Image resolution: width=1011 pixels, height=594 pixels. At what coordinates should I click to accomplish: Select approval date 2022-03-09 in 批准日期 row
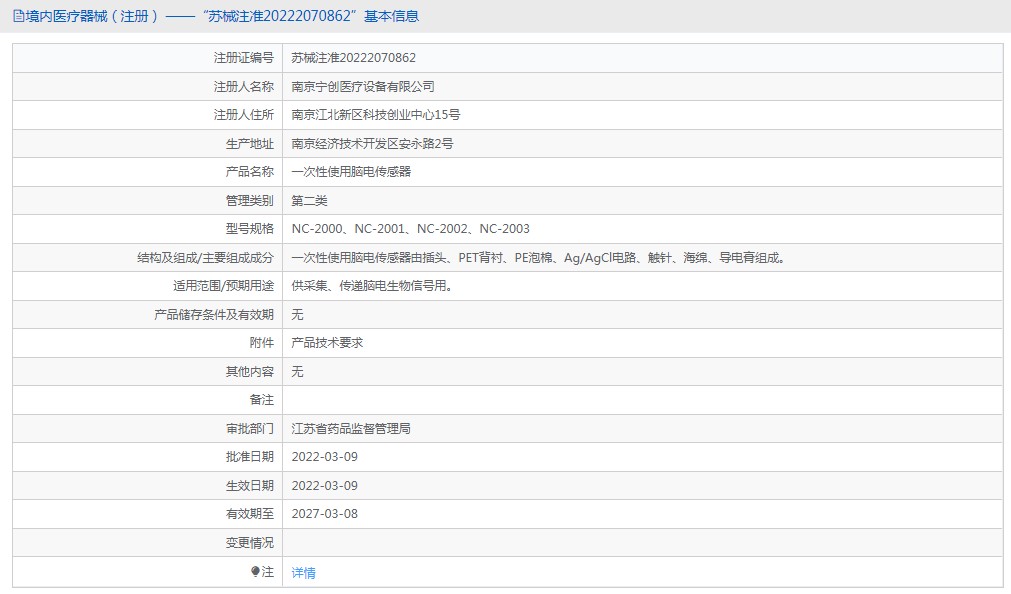324,457
